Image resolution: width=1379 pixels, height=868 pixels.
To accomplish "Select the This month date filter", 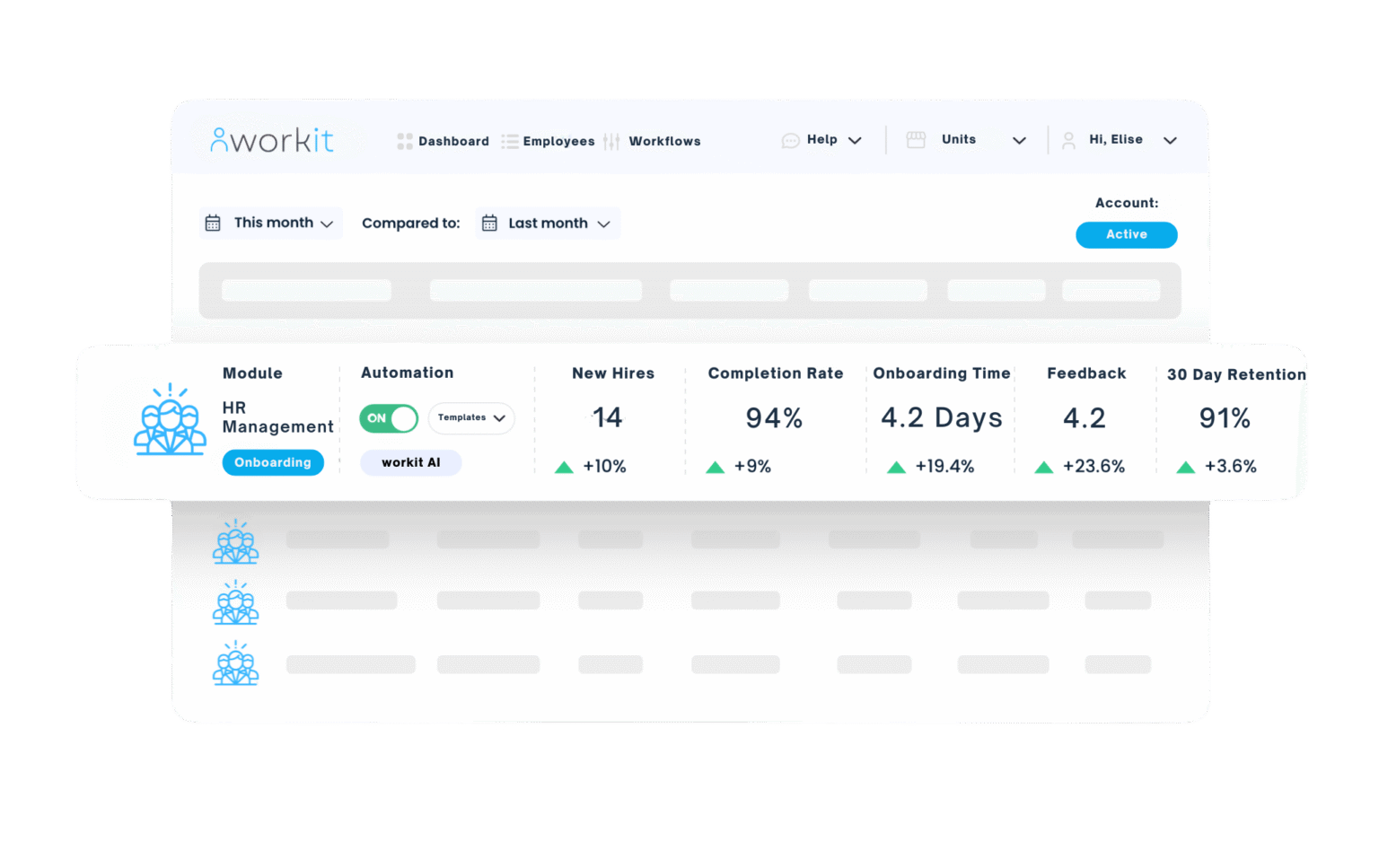I will [x=271, y=223].
